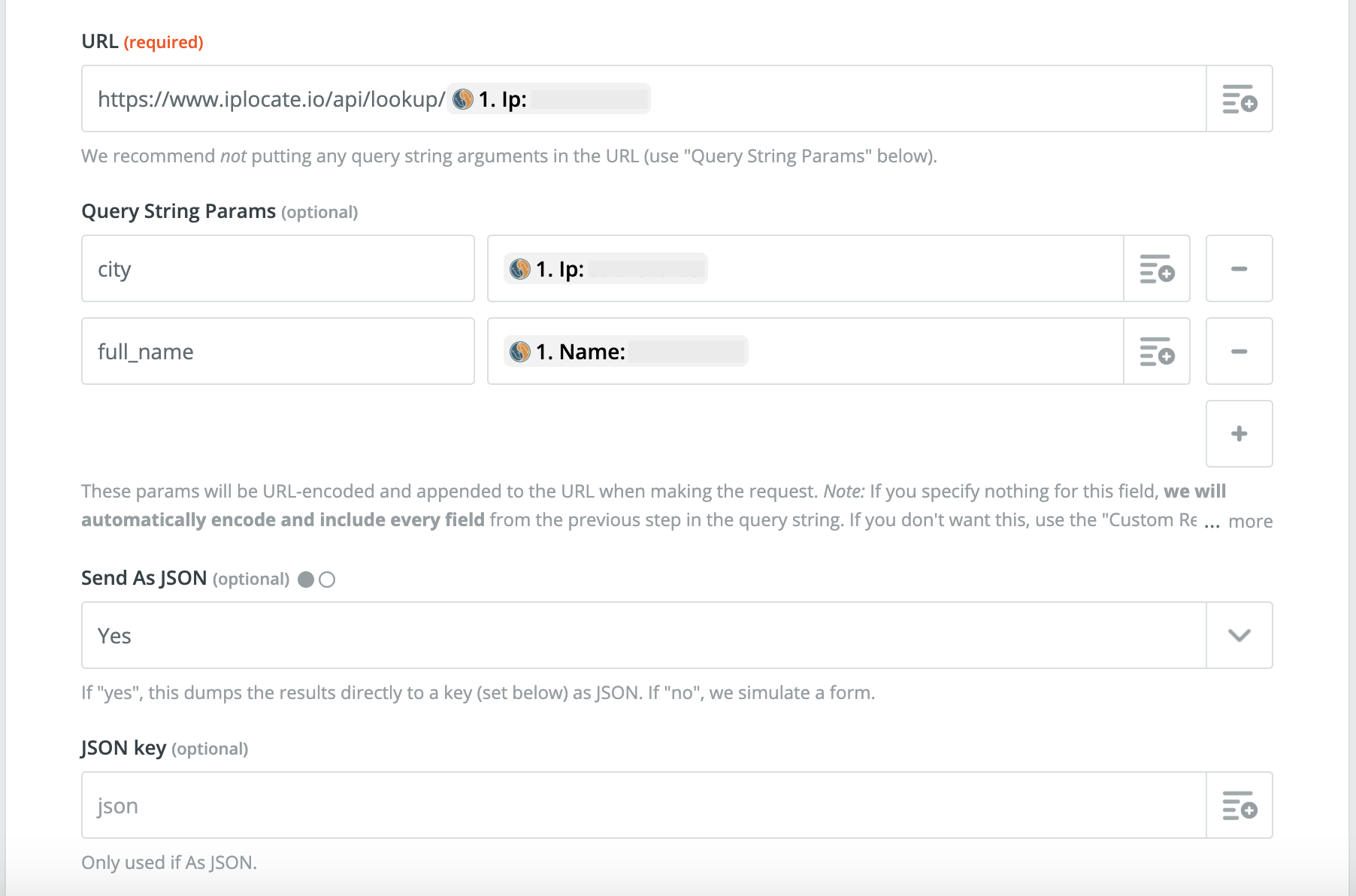Open insert-field picker in full_name param row
1356x896 pixels.
(1157, 351)
